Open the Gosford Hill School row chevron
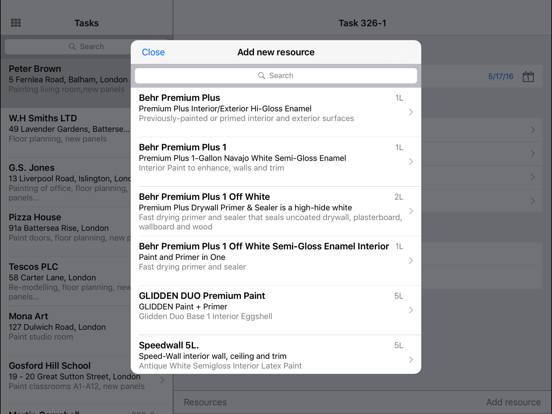The image size is (552, 414). point(162,380)
